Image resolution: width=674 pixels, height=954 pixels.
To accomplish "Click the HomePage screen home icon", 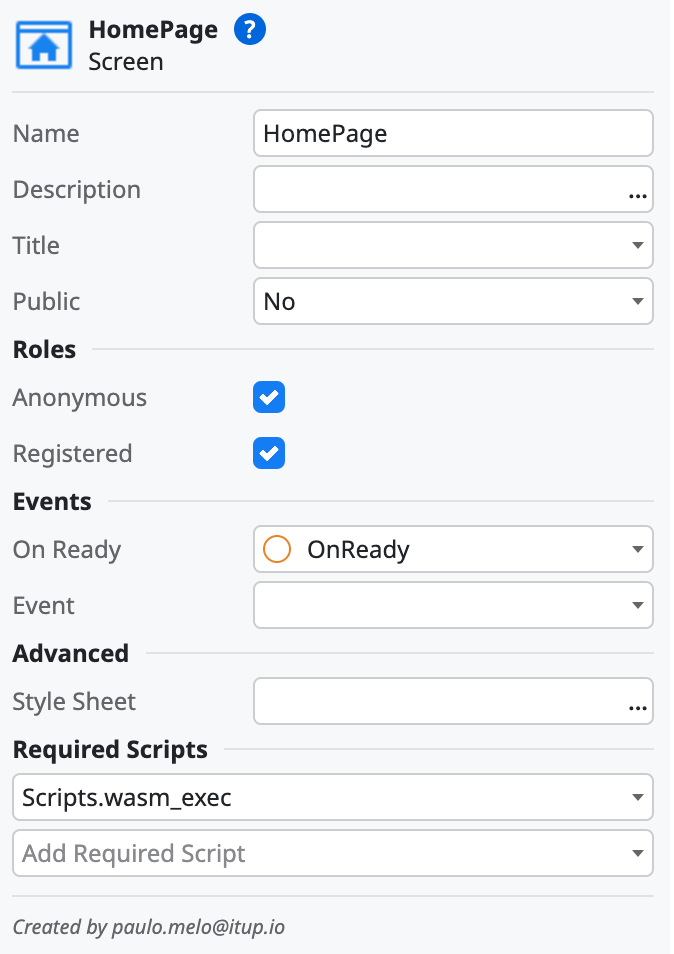I will point(43,45).
